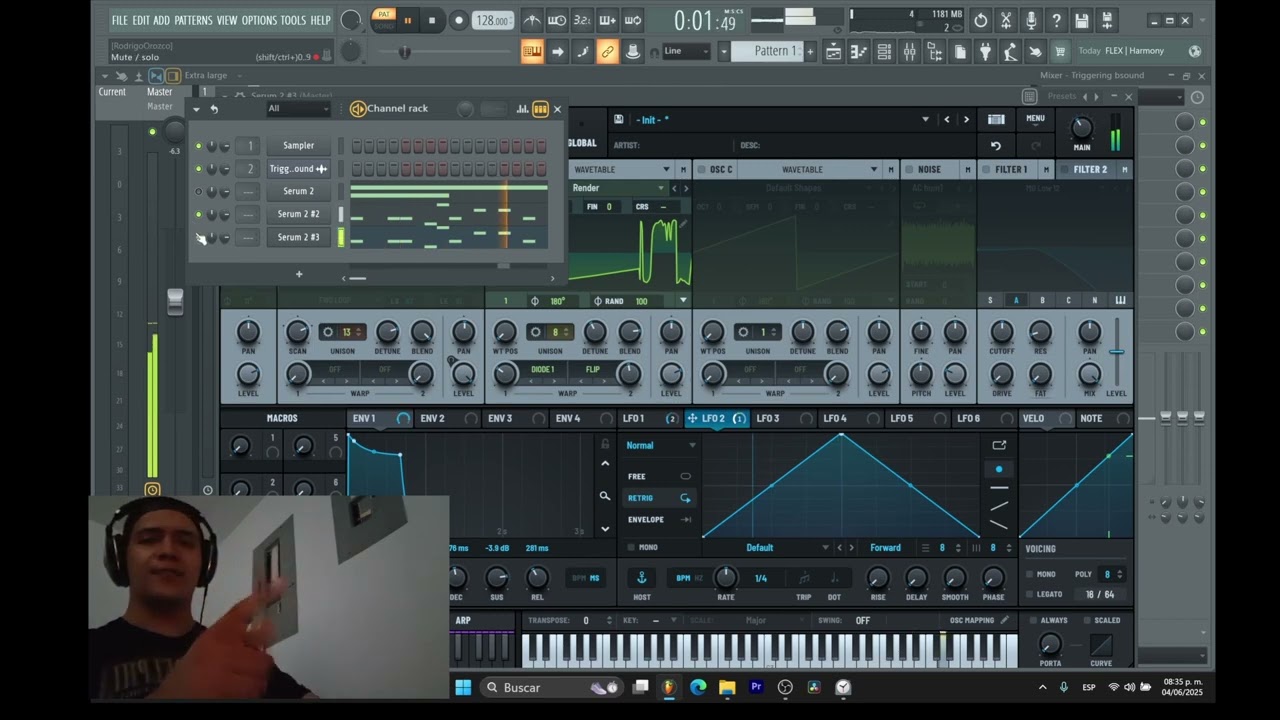Image resolution: width=1280 pixels, height=720 pixels.
Task: Open the mixer window icon
Action: click(910, 52)
